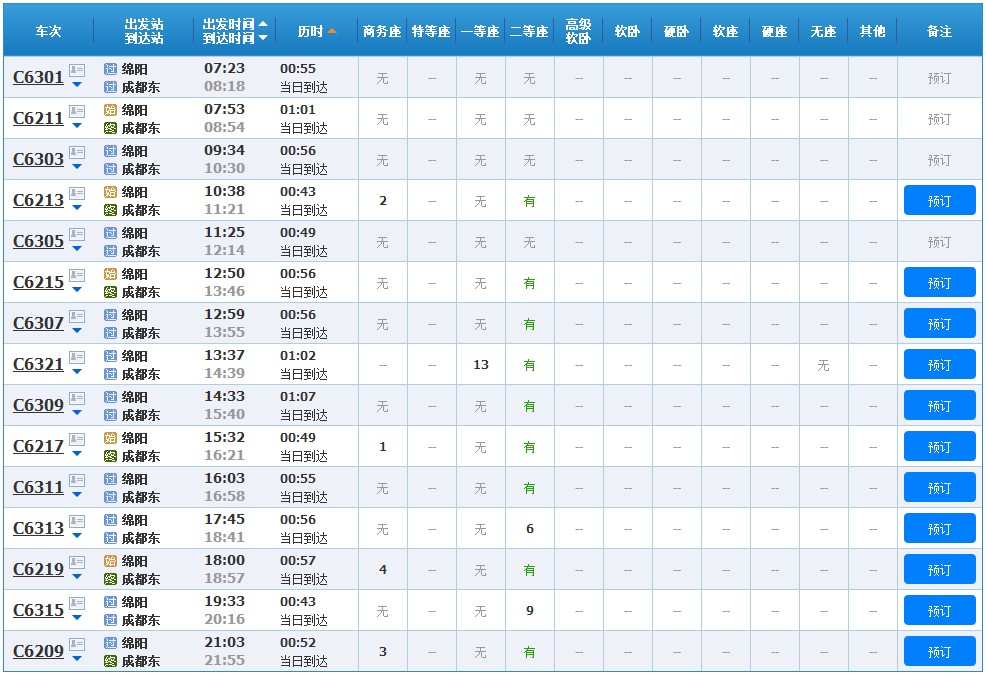The width and height of the screenshot is (986, 675).
Task: Book train C6313 with 预订 button
Action: (939, 528)
